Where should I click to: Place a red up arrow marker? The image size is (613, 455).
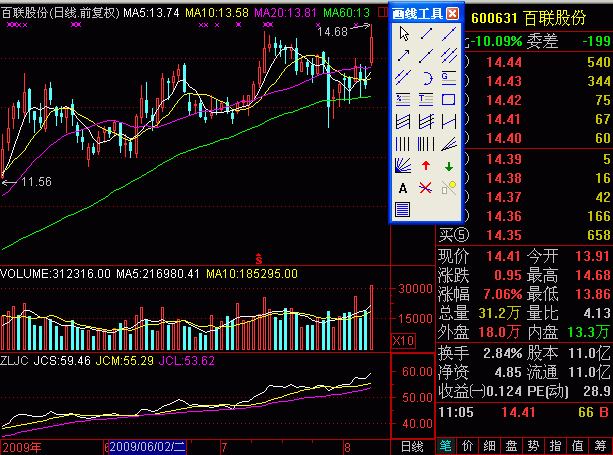(x=426, y=166)
